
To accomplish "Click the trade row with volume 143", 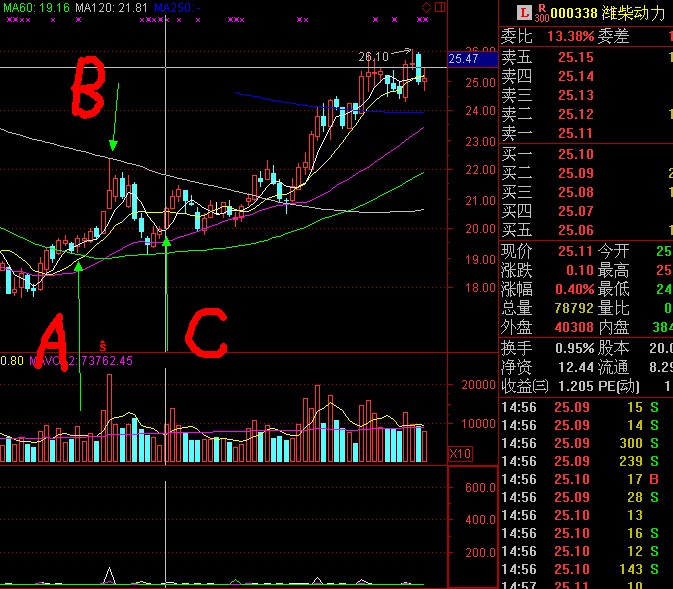I will point(585,569).
